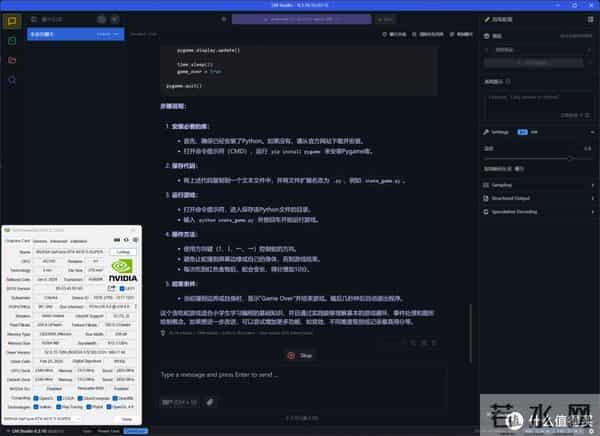Click the preset icon in the right panel
This screenshot has height=436, width=600.
coord(487,36)
